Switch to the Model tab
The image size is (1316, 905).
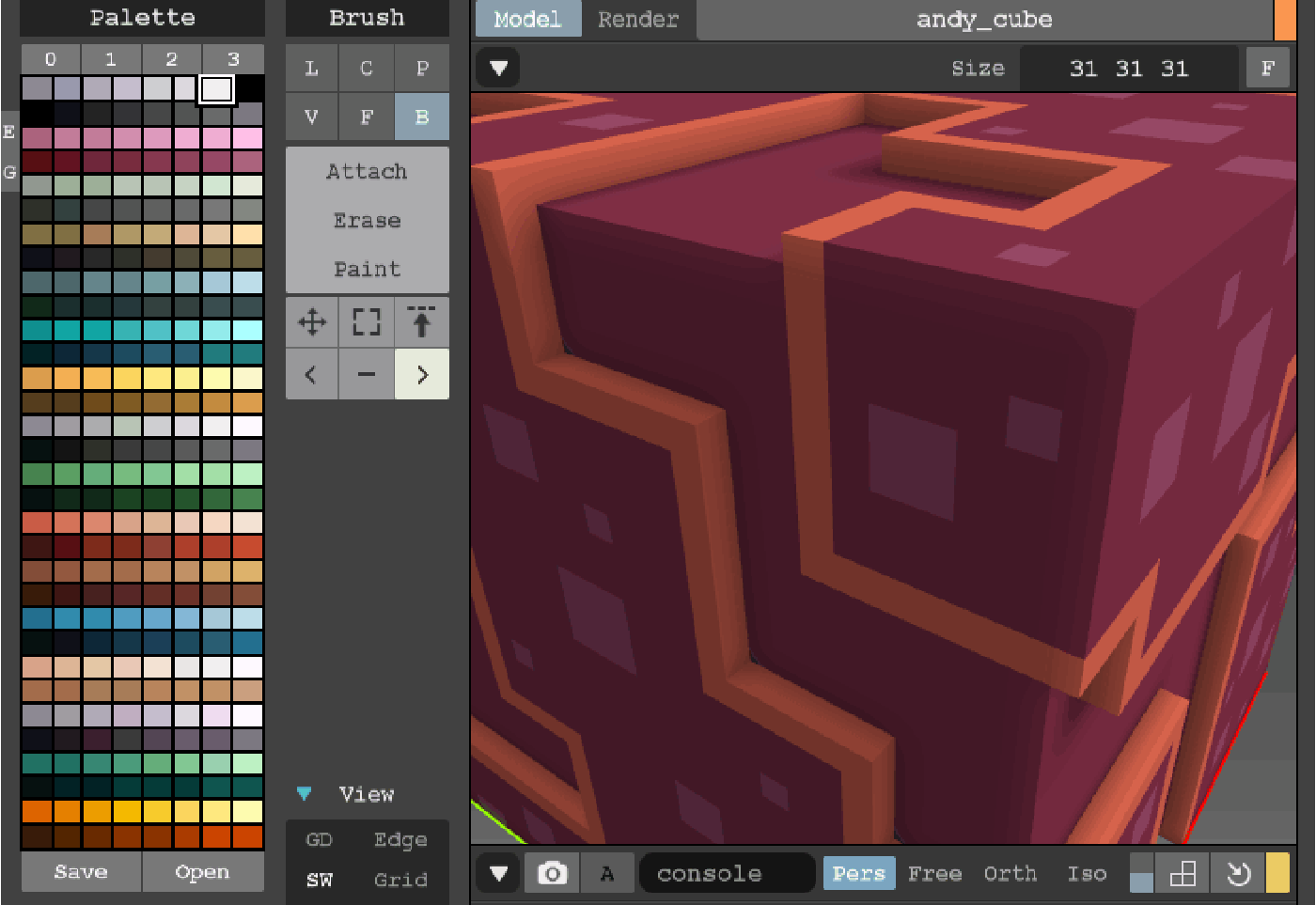(x=527, y=19)
